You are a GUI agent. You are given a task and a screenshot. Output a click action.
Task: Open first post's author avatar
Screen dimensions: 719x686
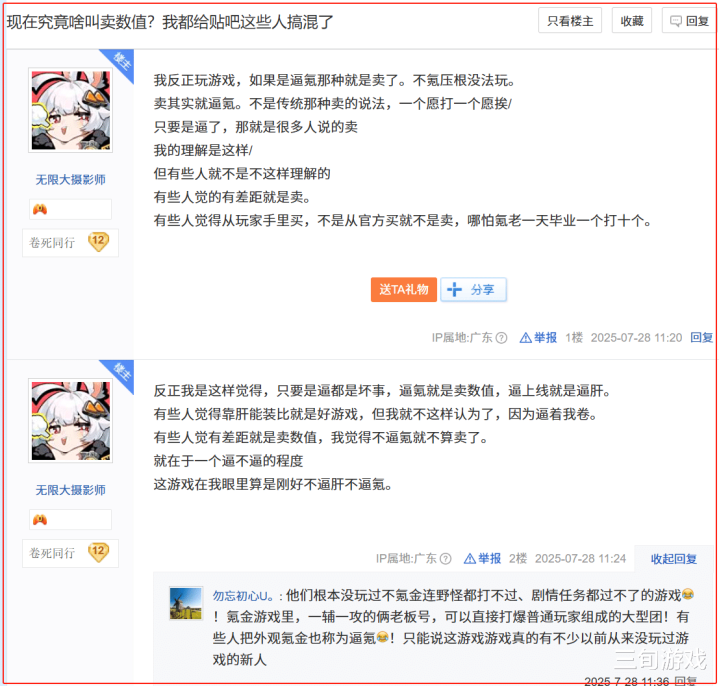coord(71,110)
